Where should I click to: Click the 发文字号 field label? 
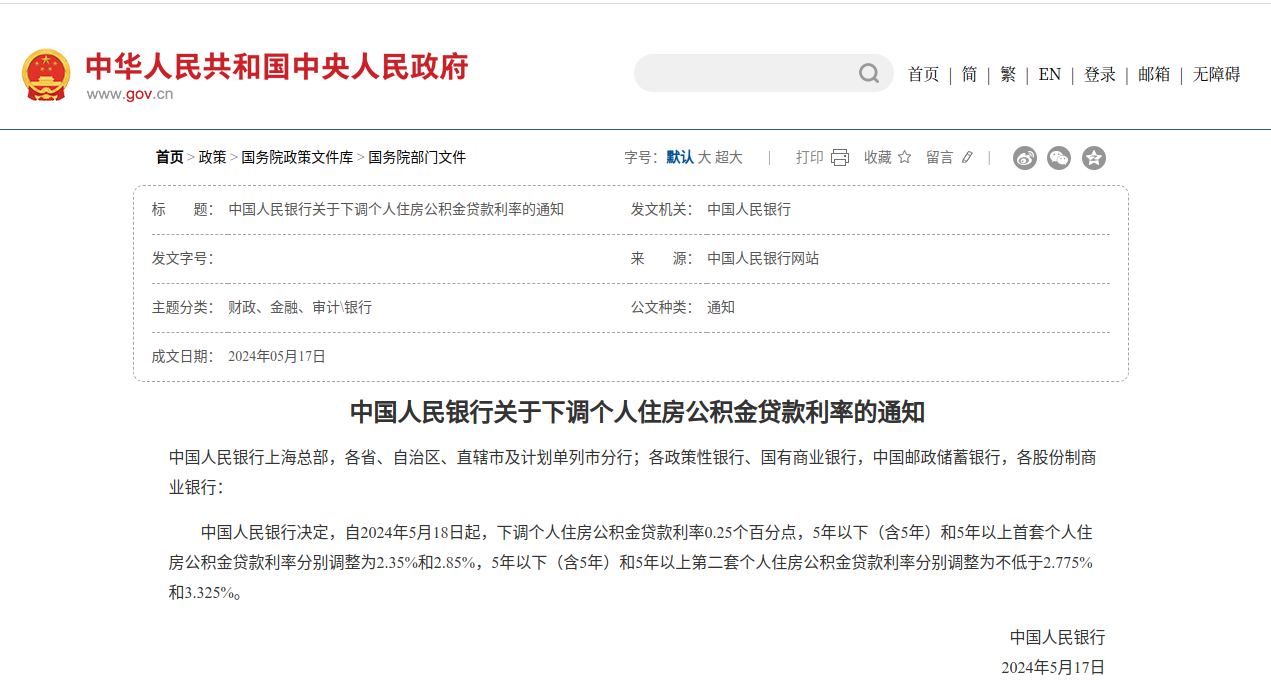tap(183, 258)
